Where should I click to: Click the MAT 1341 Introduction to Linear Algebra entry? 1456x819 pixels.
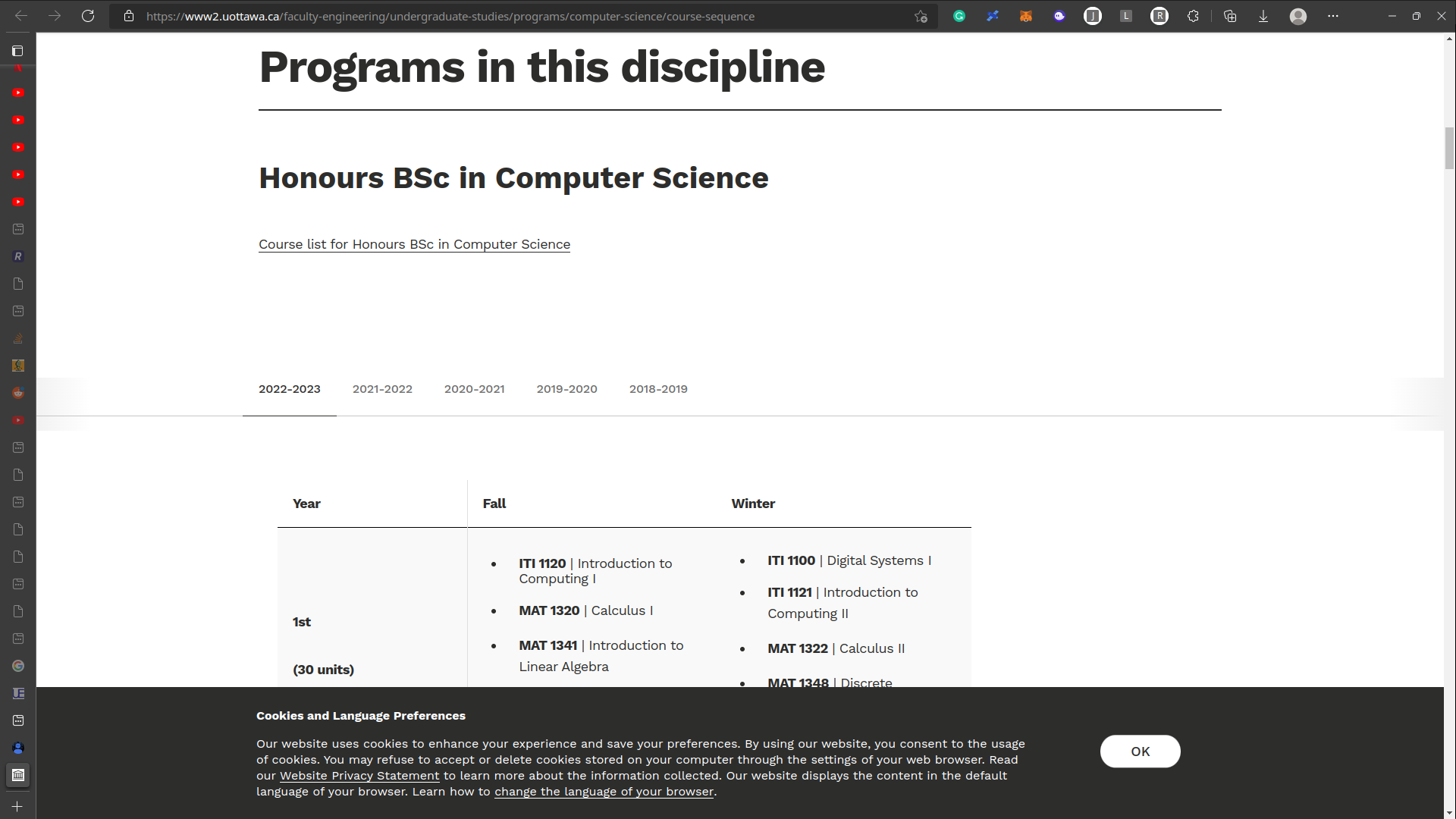pos(601,656)
